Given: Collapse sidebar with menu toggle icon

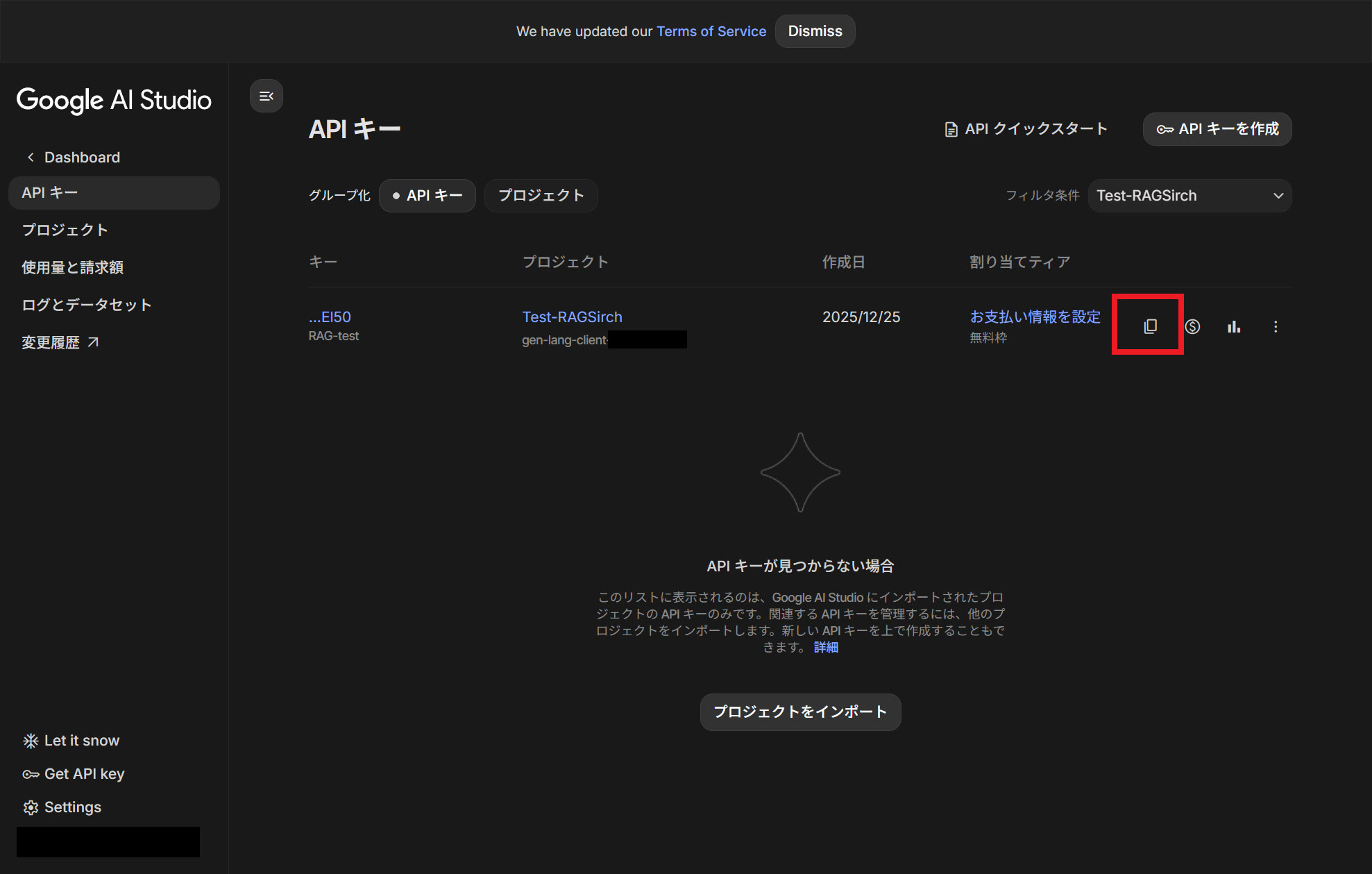Looking at the screenshot, I should 266,96.
